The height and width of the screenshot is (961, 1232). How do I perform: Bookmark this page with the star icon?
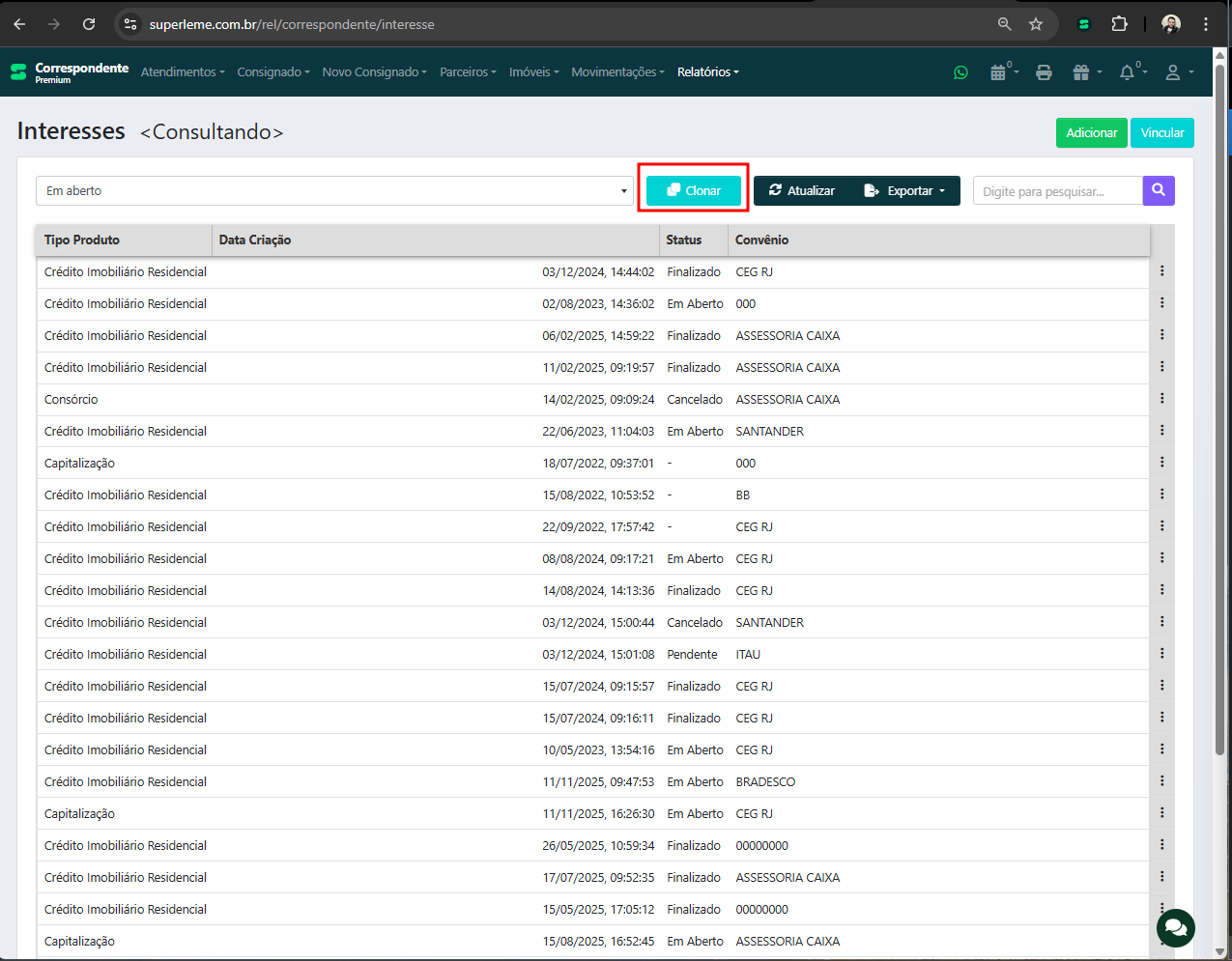tap(1036, 24)
